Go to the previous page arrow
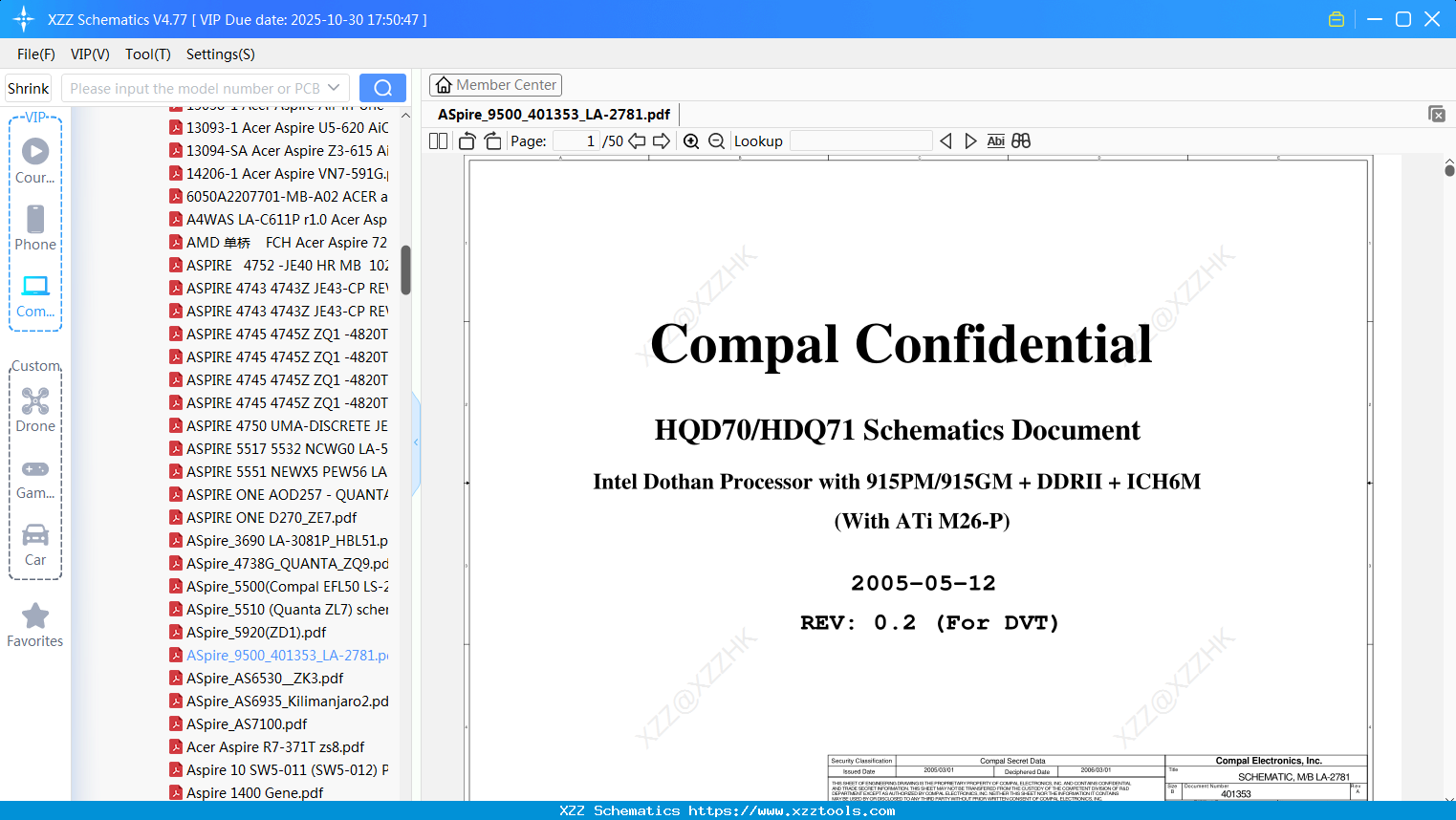 click(x=637, y=141)
